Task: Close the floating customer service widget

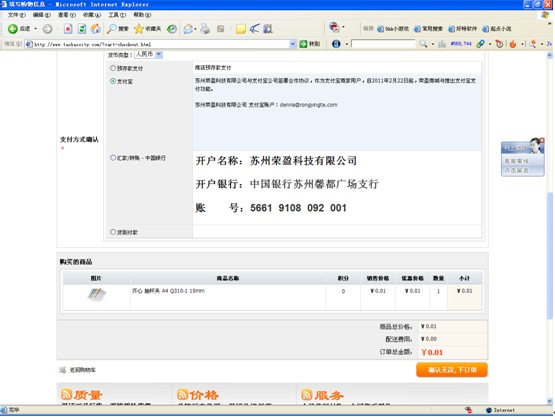Action: 542,141
